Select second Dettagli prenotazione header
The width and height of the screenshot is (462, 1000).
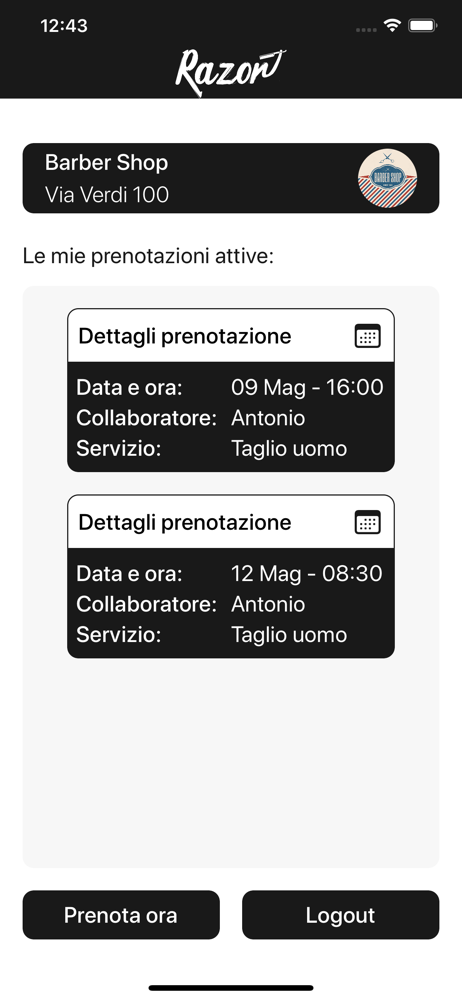(231, 522)
